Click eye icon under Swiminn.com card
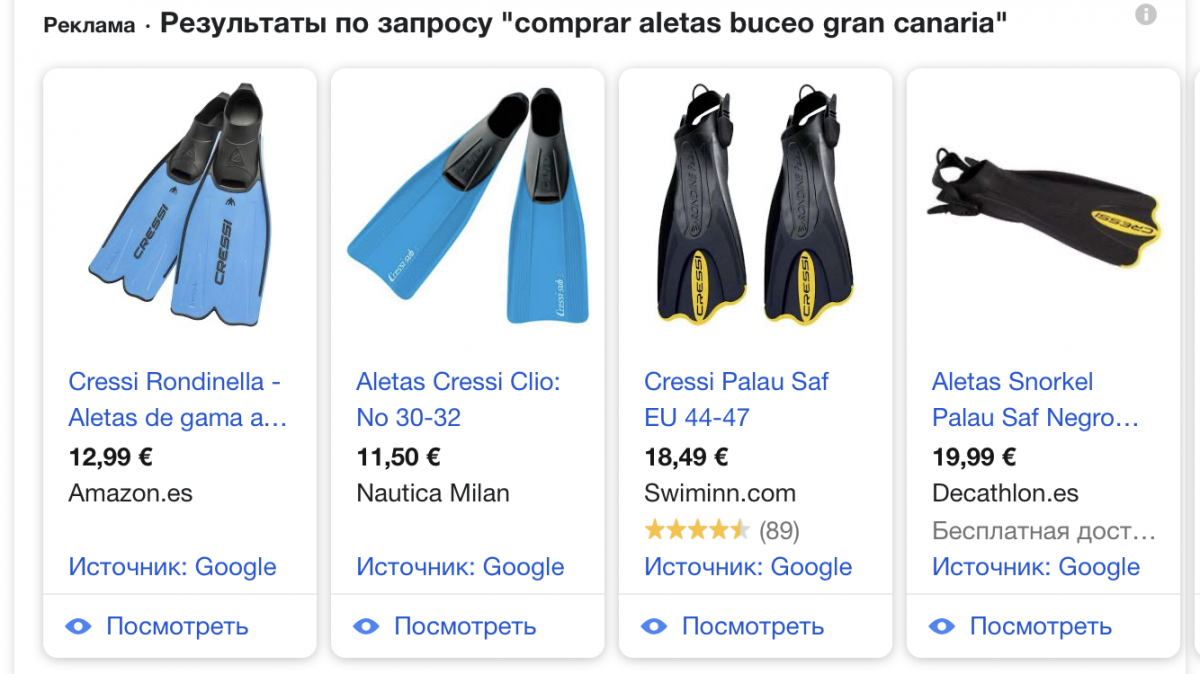Viewport: 1200px width, 674px height. (x=654, y=627)
